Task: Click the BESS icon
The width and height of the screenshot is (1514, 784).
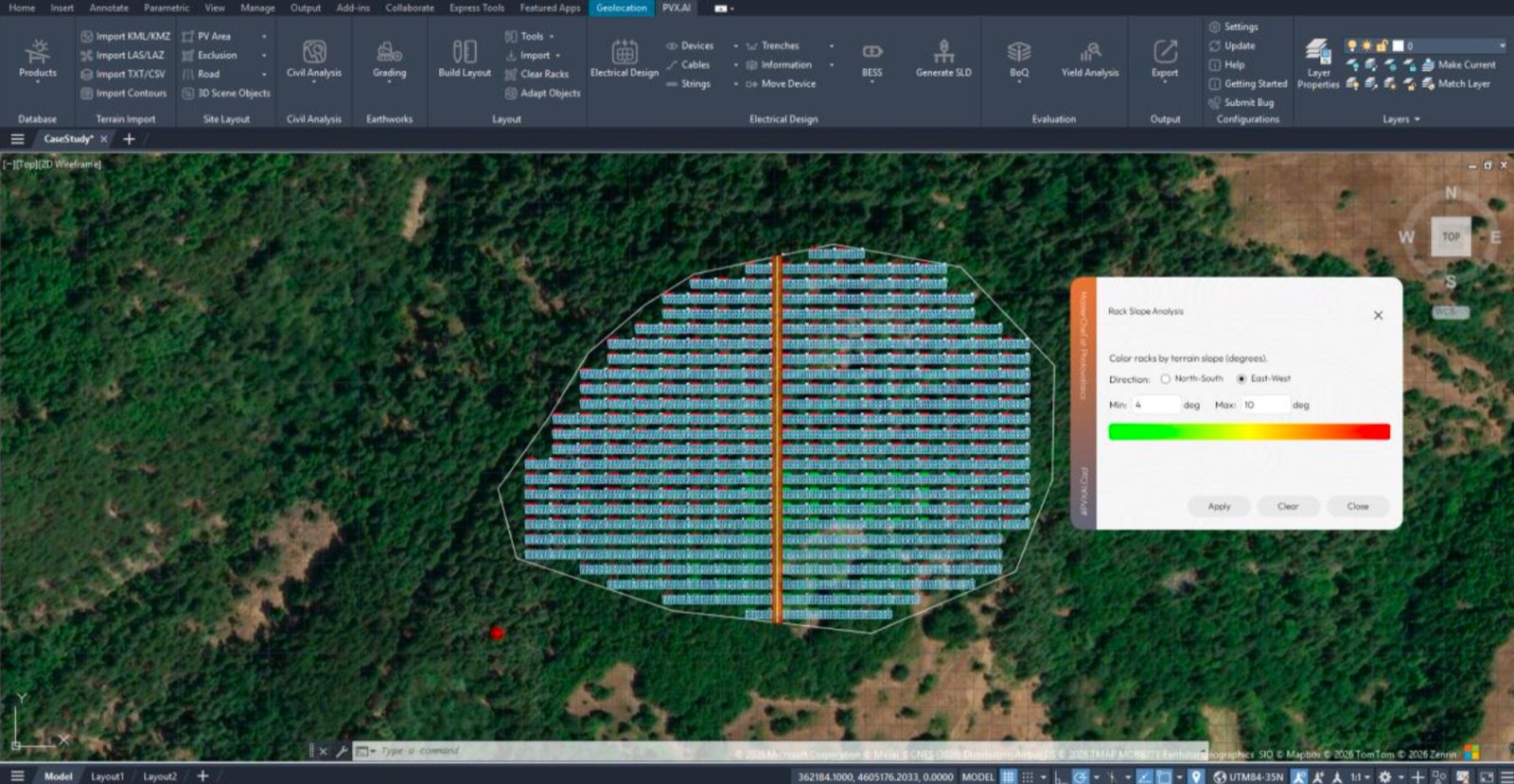Action: click(x=871, y=51)
